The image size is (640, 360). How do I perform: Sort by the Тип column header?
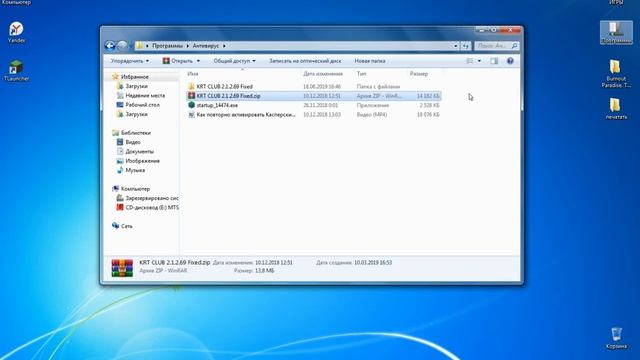[362, 74]
